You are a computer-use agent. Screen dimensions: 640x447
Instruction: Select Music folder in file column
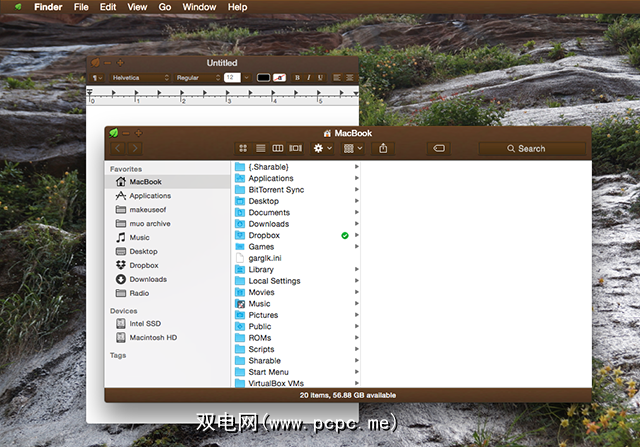point(296,304)
